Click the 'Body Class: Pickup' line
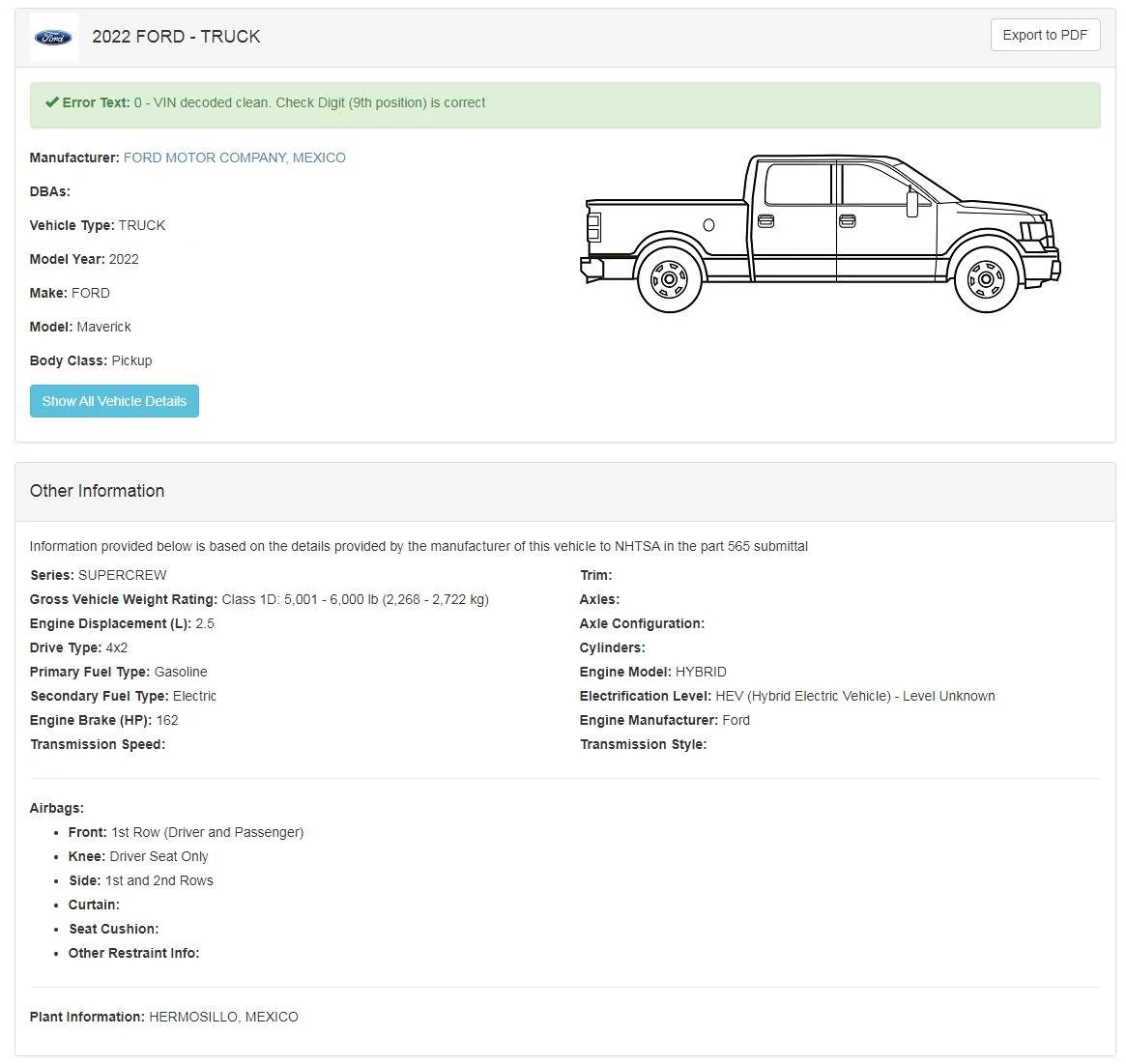 [x=91, y=360]
